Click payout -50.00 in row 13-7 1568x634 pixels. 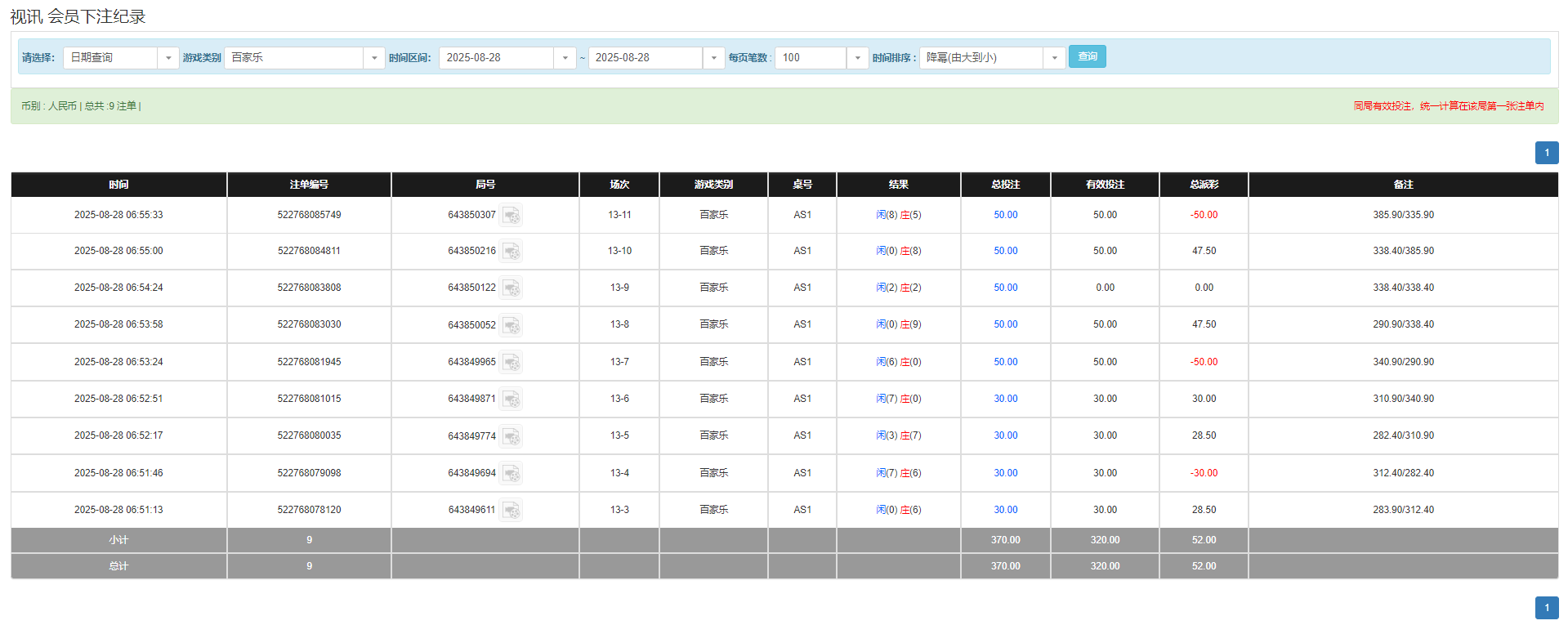point(1204,362)
